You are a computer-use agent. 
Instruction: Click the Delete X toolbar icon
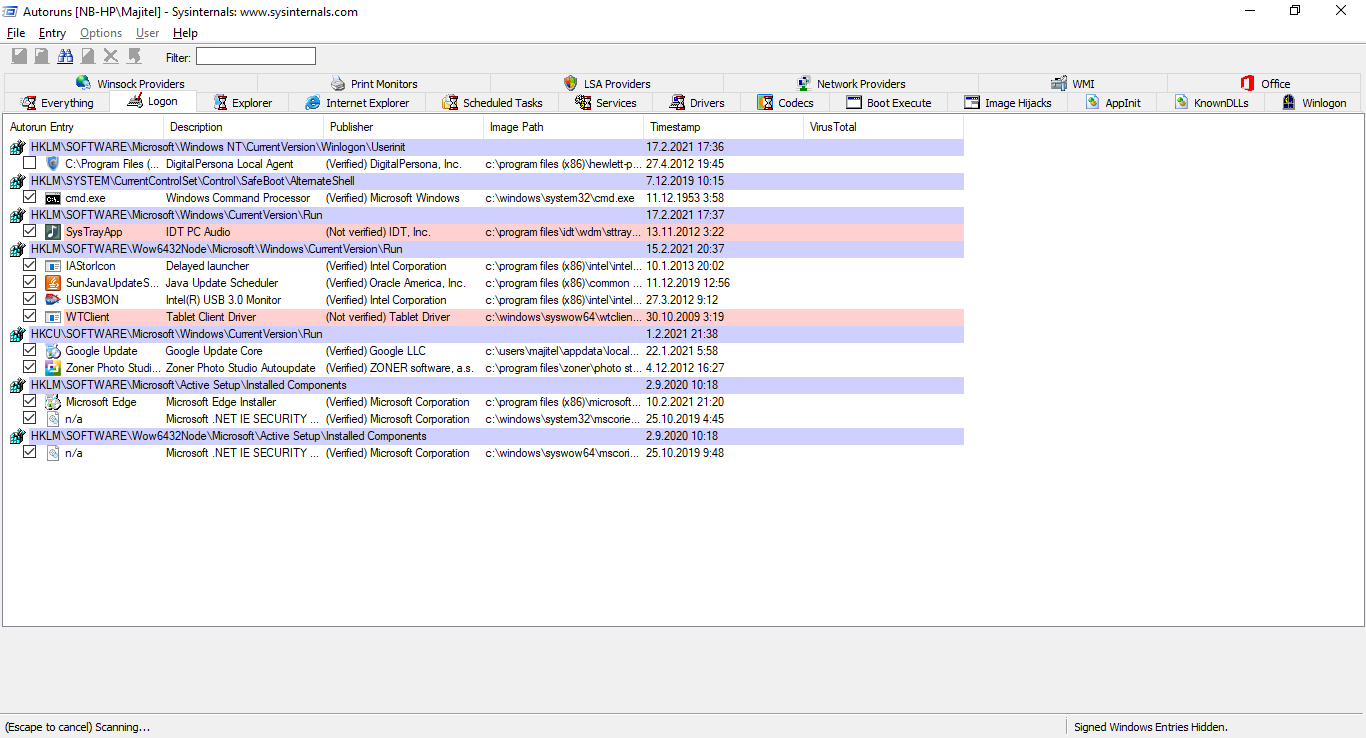coord(111,56)
